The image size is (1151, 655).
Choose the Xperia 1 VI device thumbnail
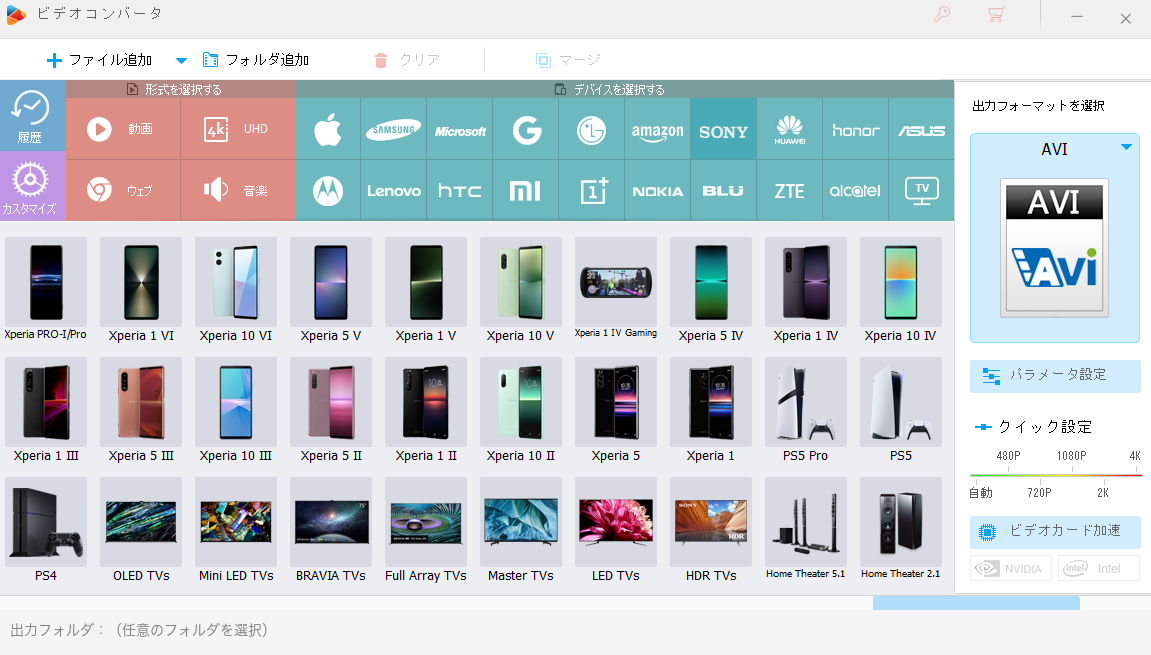tap(141, 291)
